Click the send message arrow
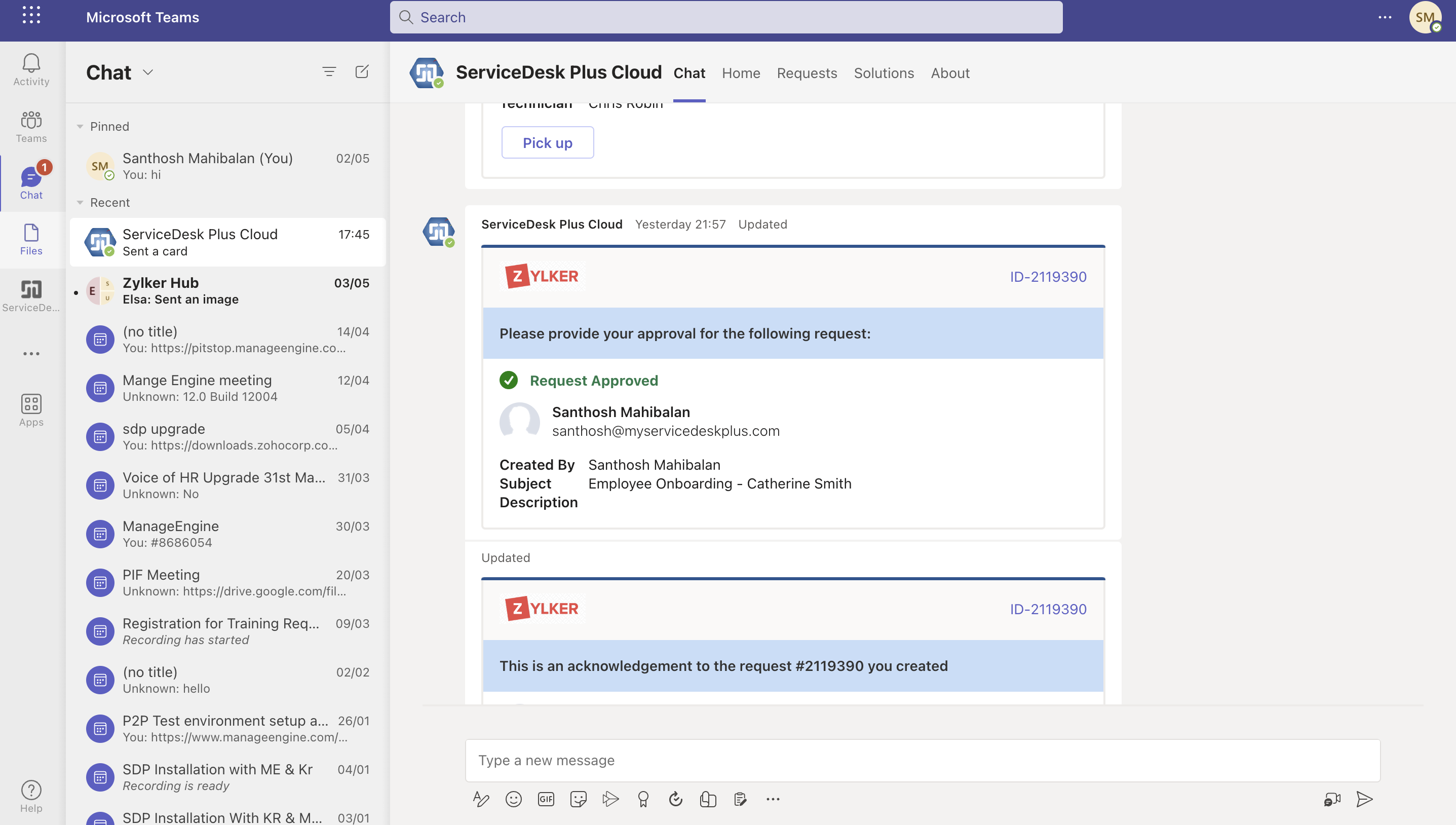The width and height of the screenshot is (1456, 825). click(1364, 799)
